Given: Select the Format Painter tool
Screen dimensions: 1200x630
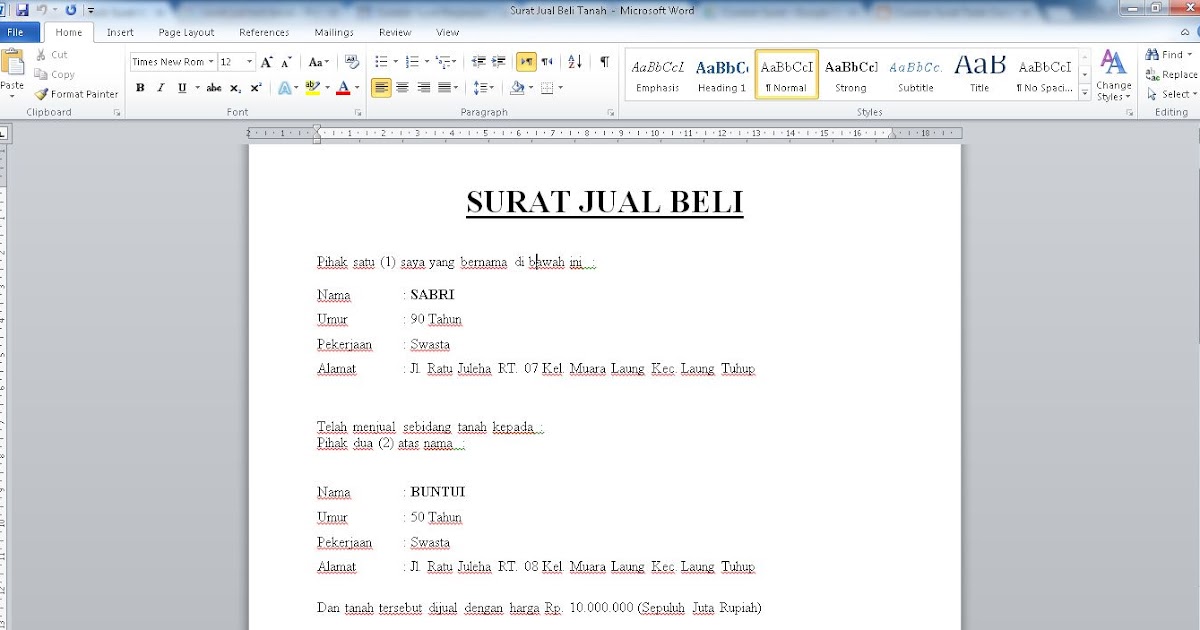Looking at the screenshot, I should point(75,93).
